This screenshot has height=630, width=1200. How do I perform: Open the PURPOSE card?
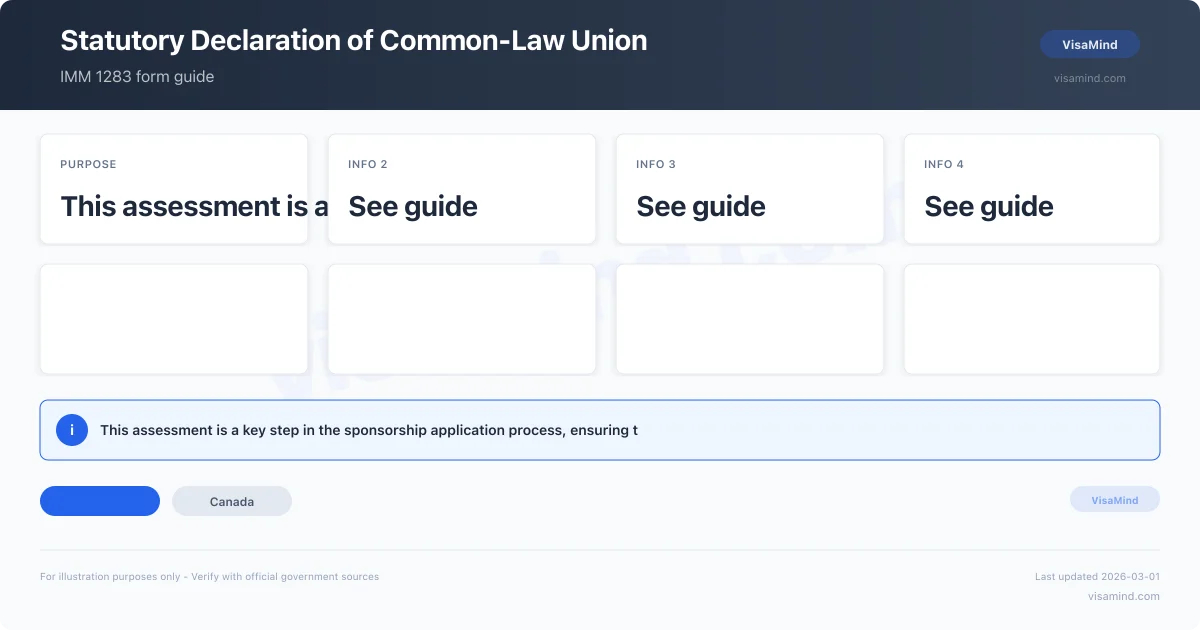(174, 189)
